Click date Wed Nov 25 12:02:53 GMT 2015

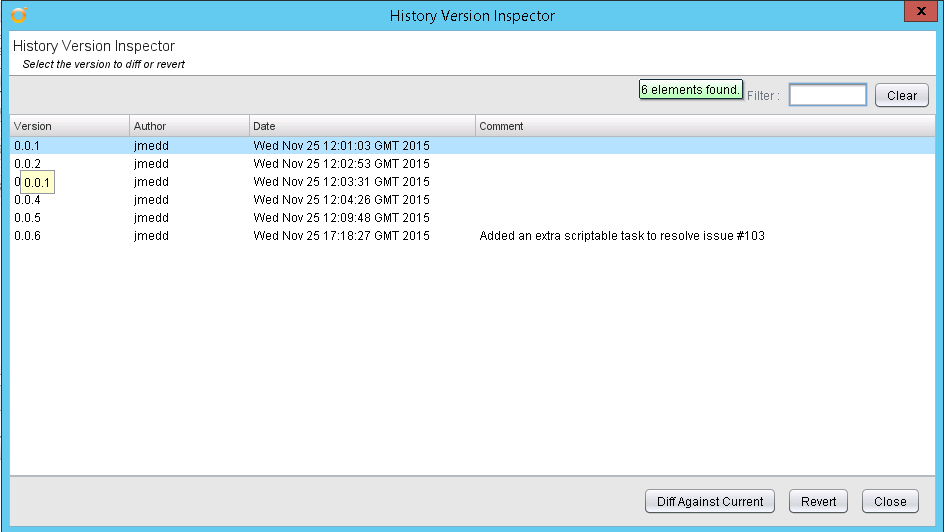341,164
